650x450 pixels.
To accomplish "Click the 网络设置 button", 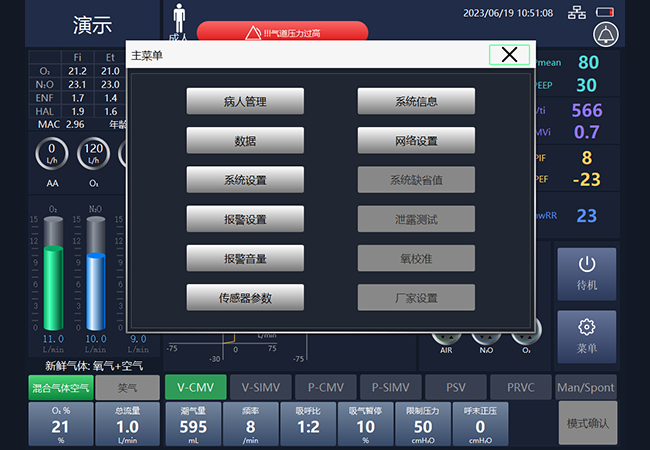I will click(416, 141).
